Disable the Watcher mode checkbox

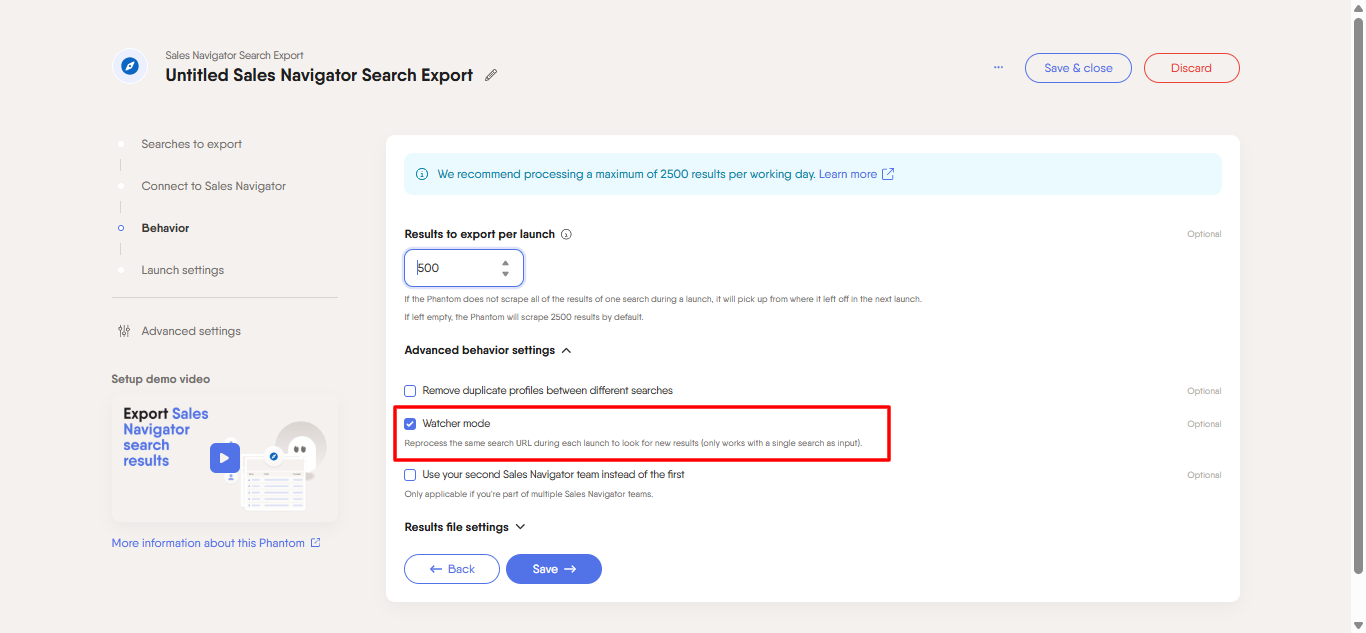pos(409,423)
